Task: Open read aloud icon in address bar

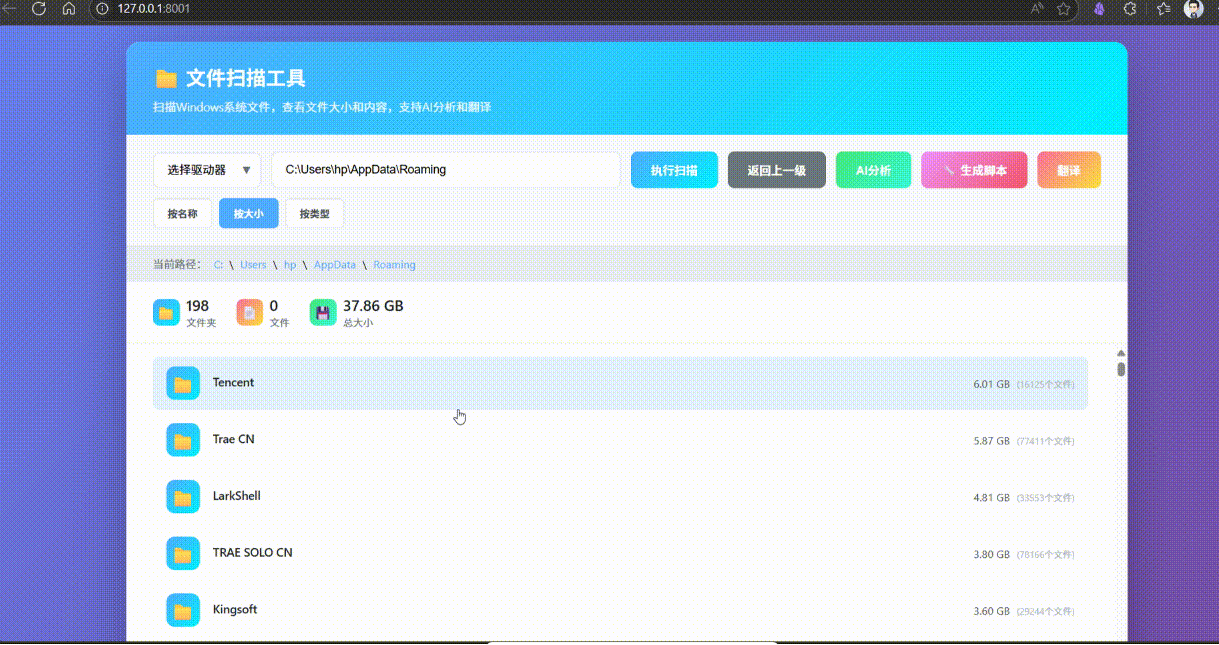Action: tap(1037, 8)
